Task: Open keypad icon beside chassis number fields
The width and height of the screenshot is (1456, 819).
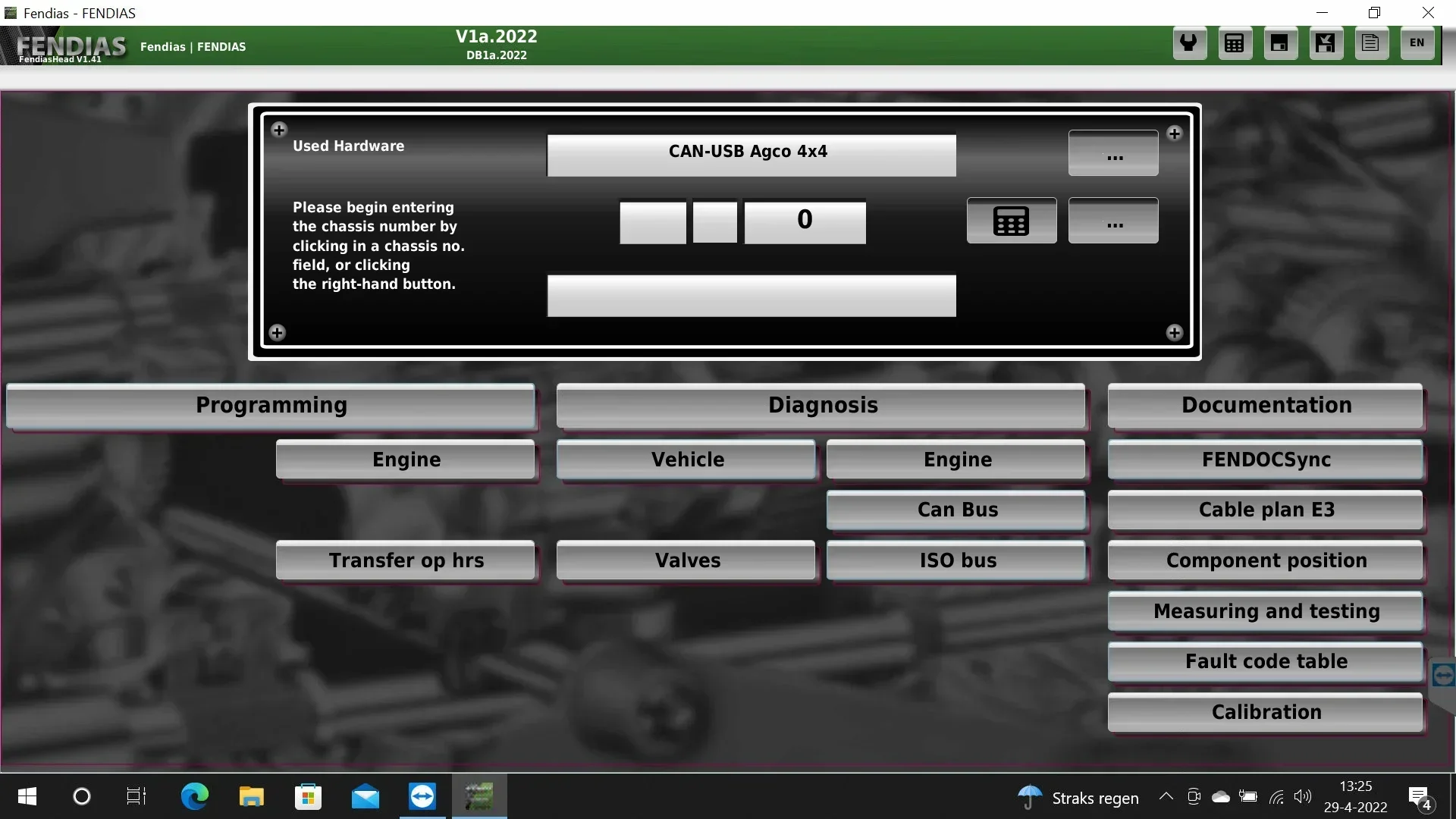Action: [1012, 221]
